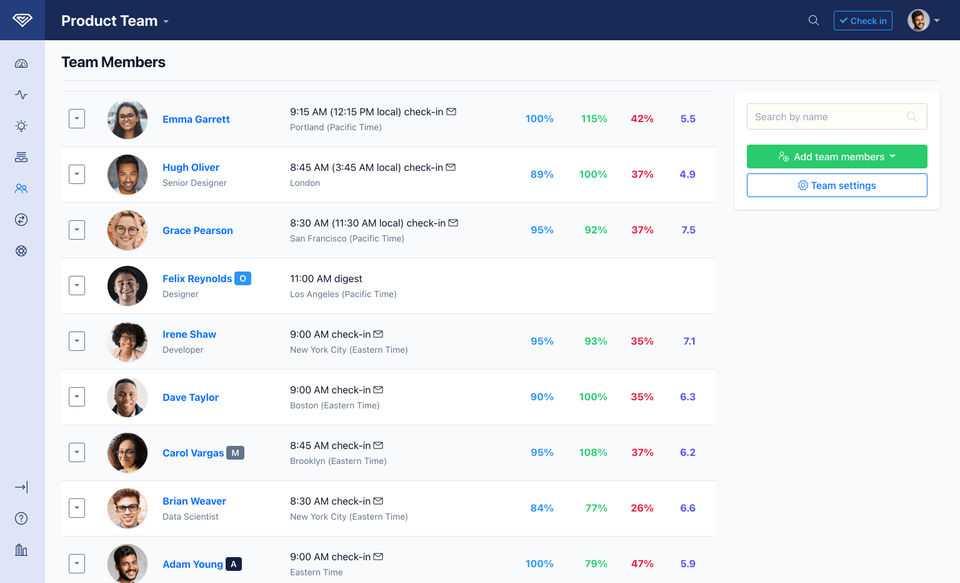Click the M badge next to Carol Vargas

click(235, 453)
